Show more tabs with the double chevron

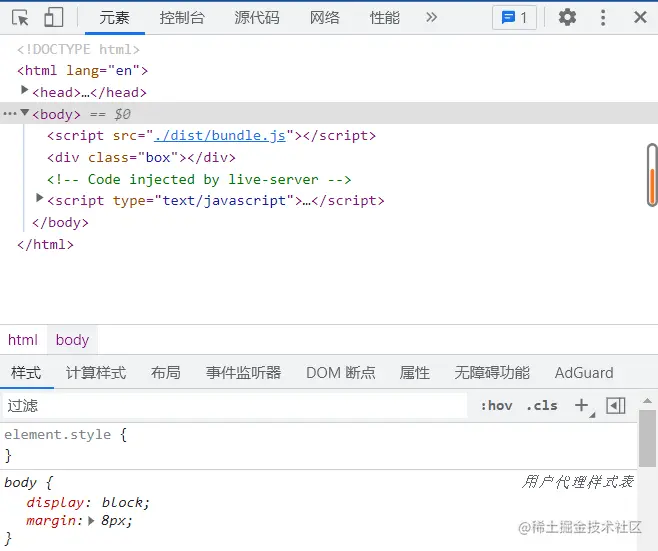tap(431, 18)
